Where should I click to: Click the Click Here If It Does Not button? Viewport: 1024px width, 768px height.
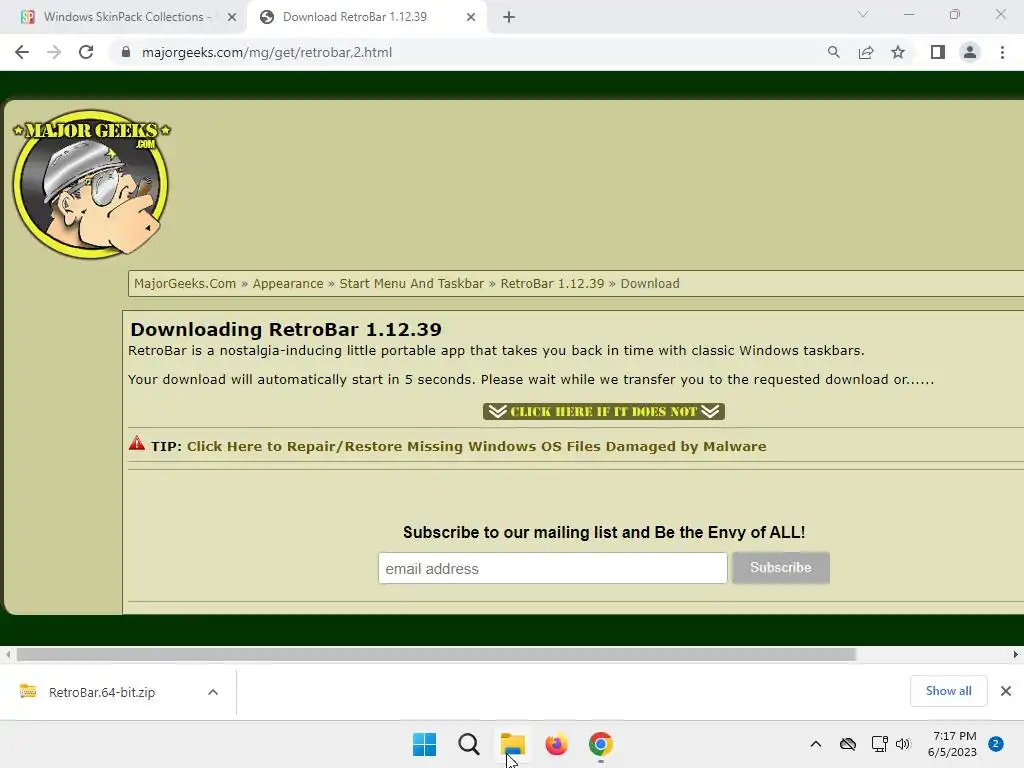click(x=604, y=411)
